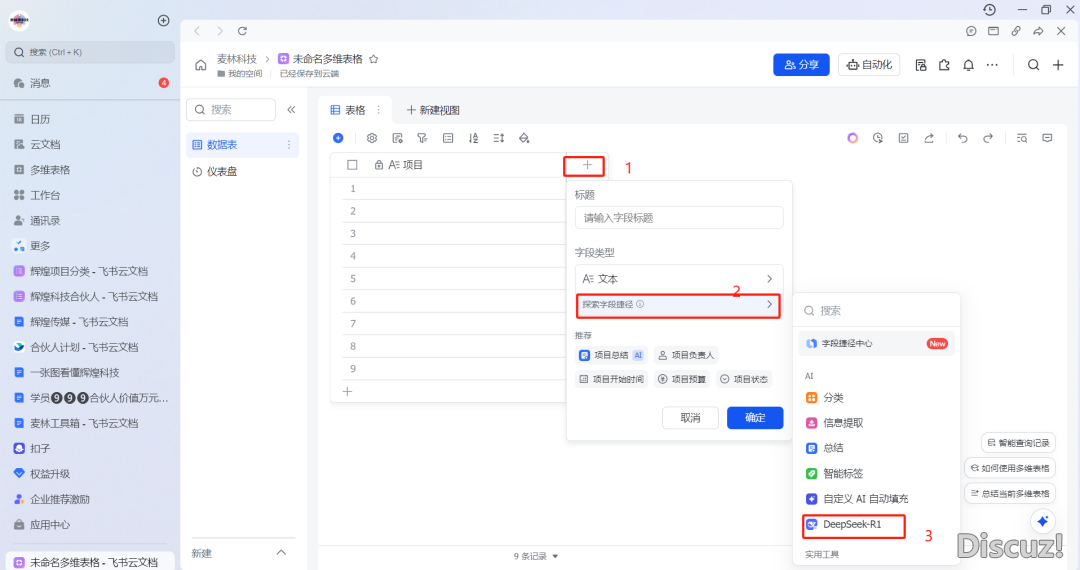The width and height of the screenshot is (1080, 570).
Task: Select the 项目状态 recommended field chip
Action: pos(743,379)
